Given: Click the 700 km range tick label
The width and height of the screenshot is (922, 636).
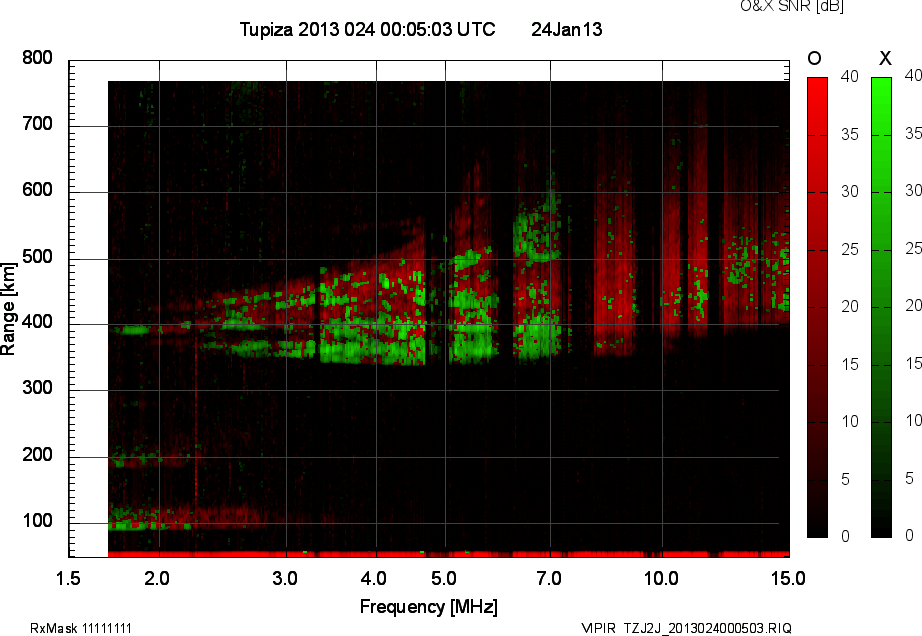Looking at the screenshot, I should pyautogui.click(x=37, y=124).
